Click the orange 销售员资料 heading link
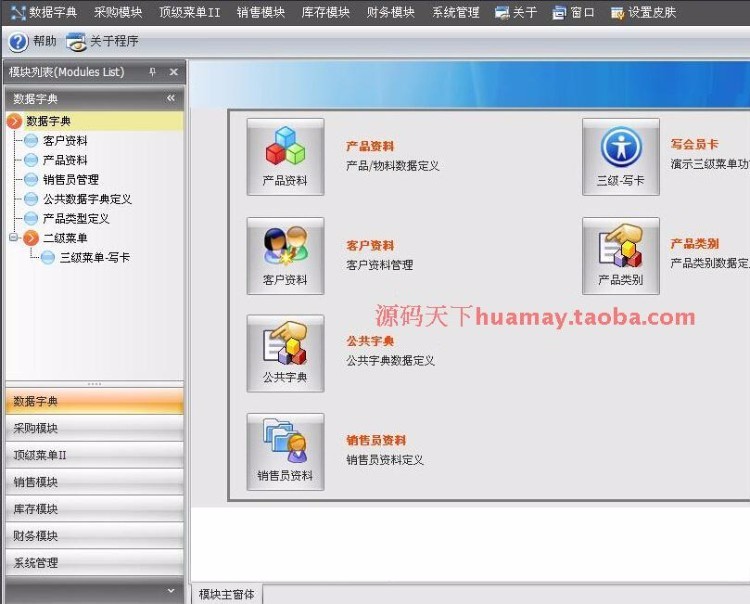 point(376,440)
